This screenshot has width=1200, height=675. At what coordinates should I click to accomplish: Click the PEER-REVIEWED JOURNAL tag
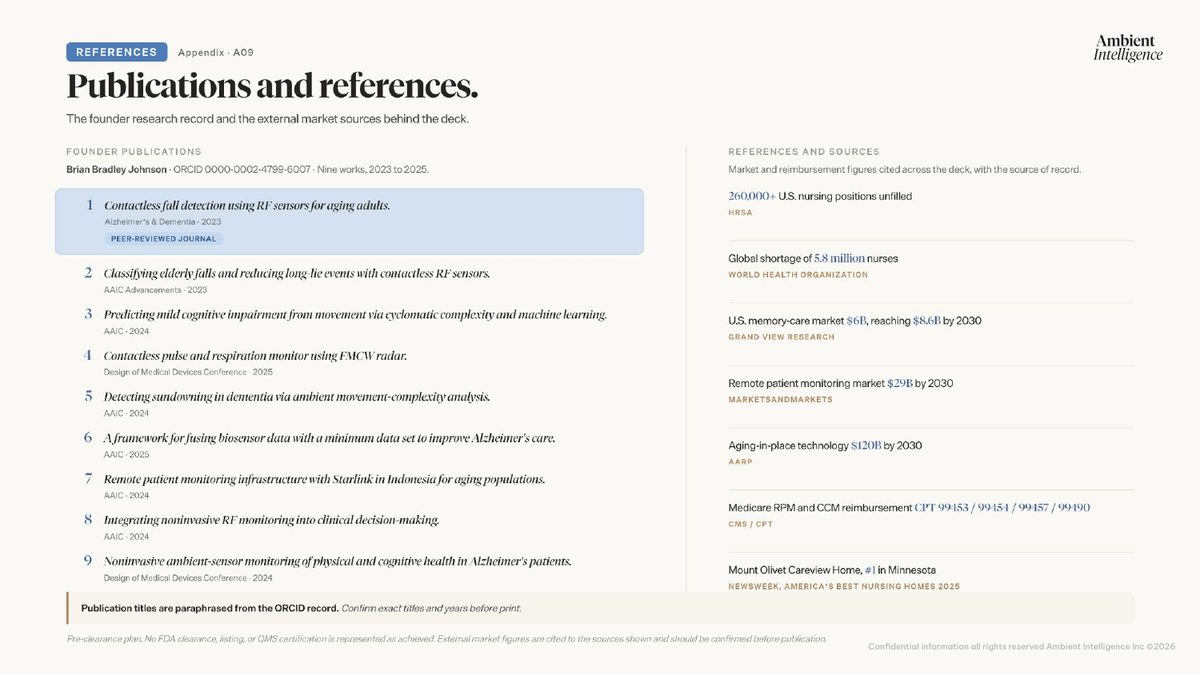[164, 239]
